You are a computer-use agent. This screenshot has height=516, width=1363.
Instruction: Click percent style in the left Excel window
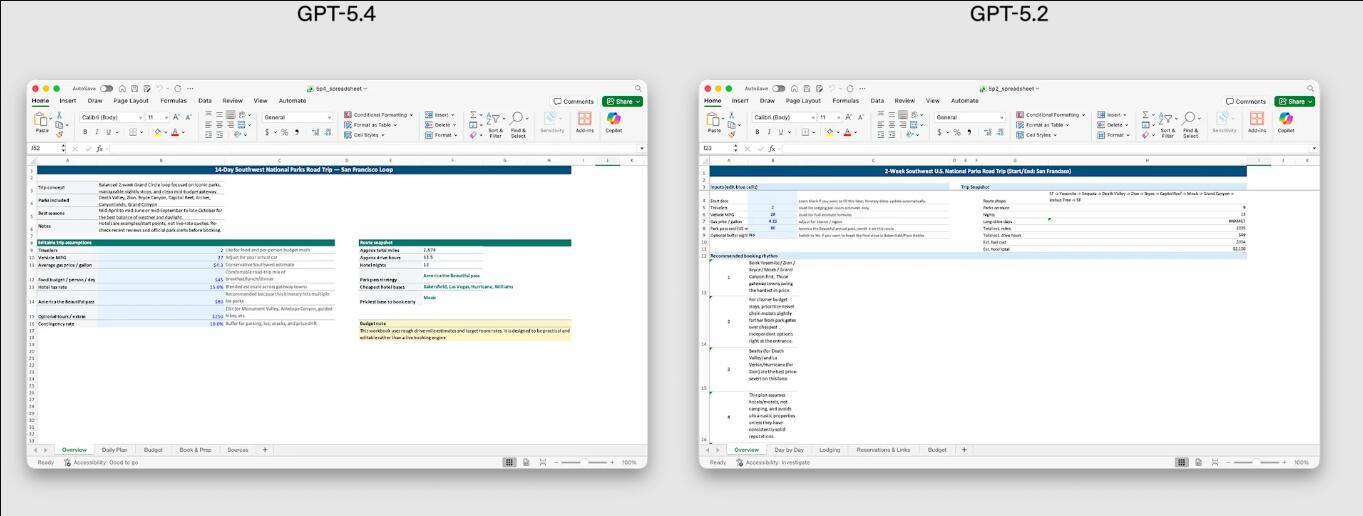click(284, 132)
